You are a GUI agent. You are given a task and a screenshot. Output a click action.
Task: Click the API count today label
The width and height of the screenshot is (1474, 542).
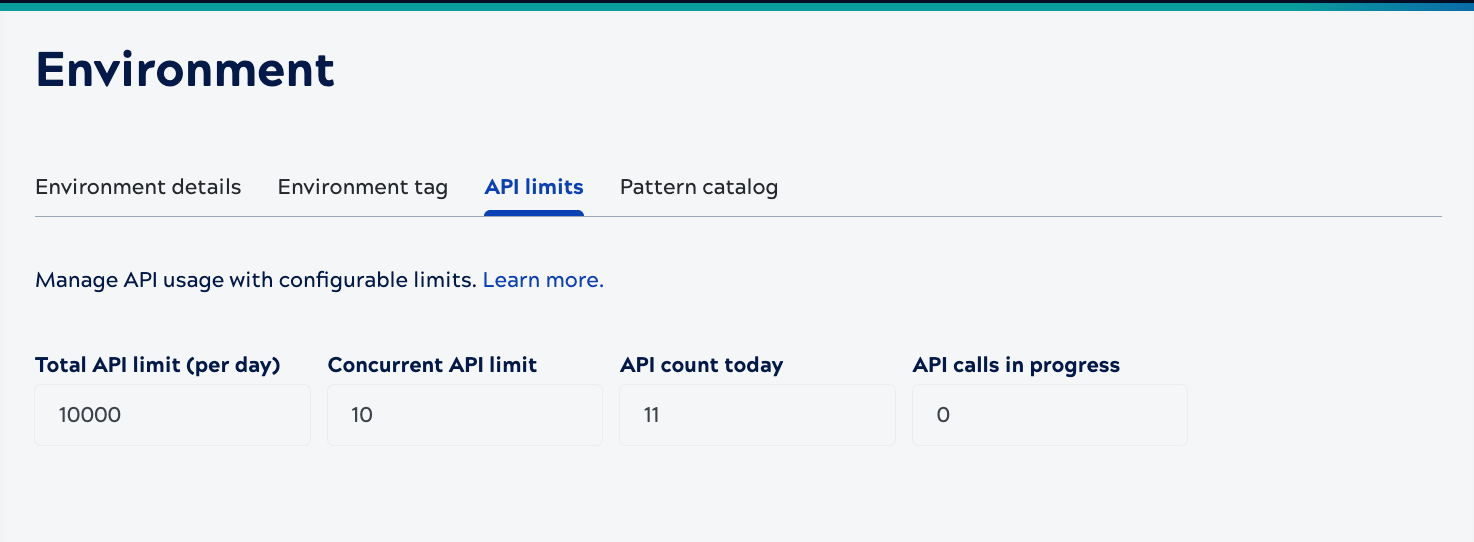pyautogui.click(x=701, y=365)
